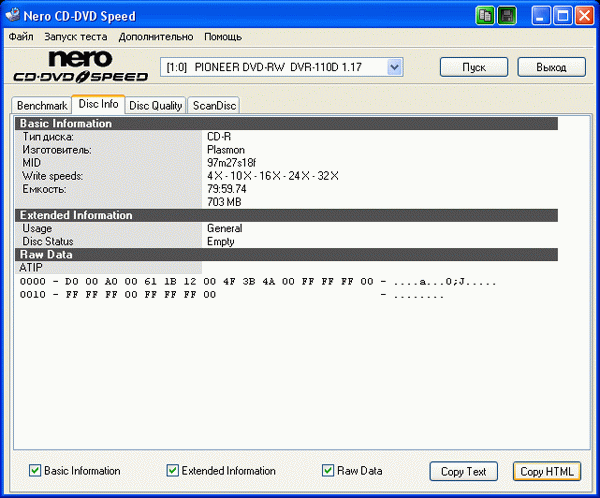The height and width of the screenshot is (498, 600).
Task: Click the Тип диска label
Action: [x=48, y=137]
